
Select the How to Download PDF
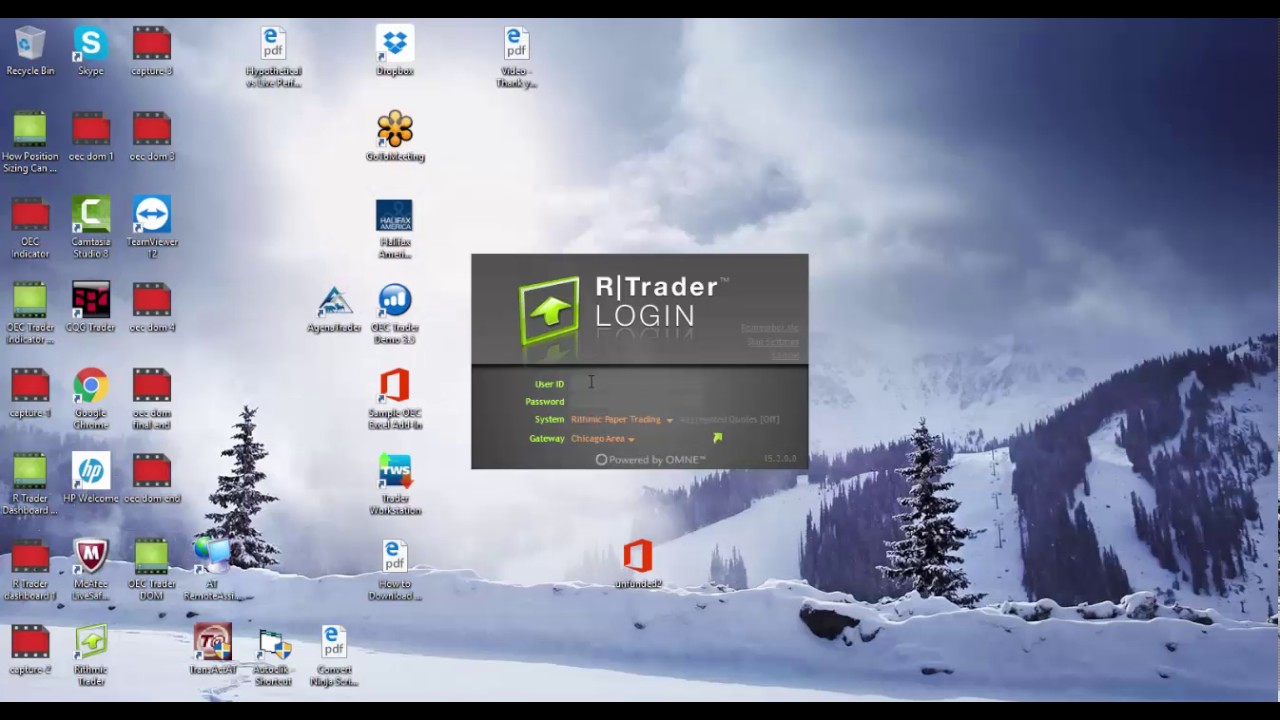click(395, 571)
